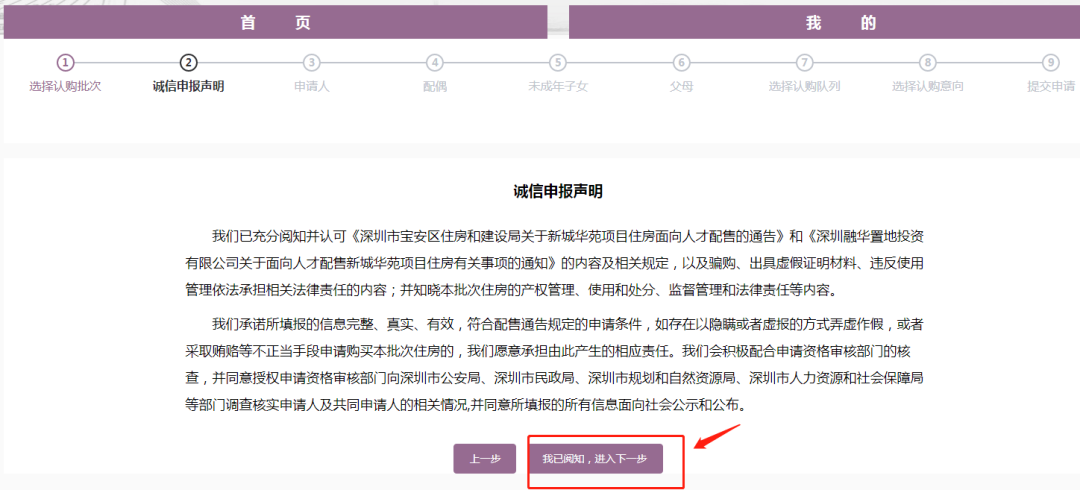
Task: Click step 4 circle icon
Action: (435, 63)
